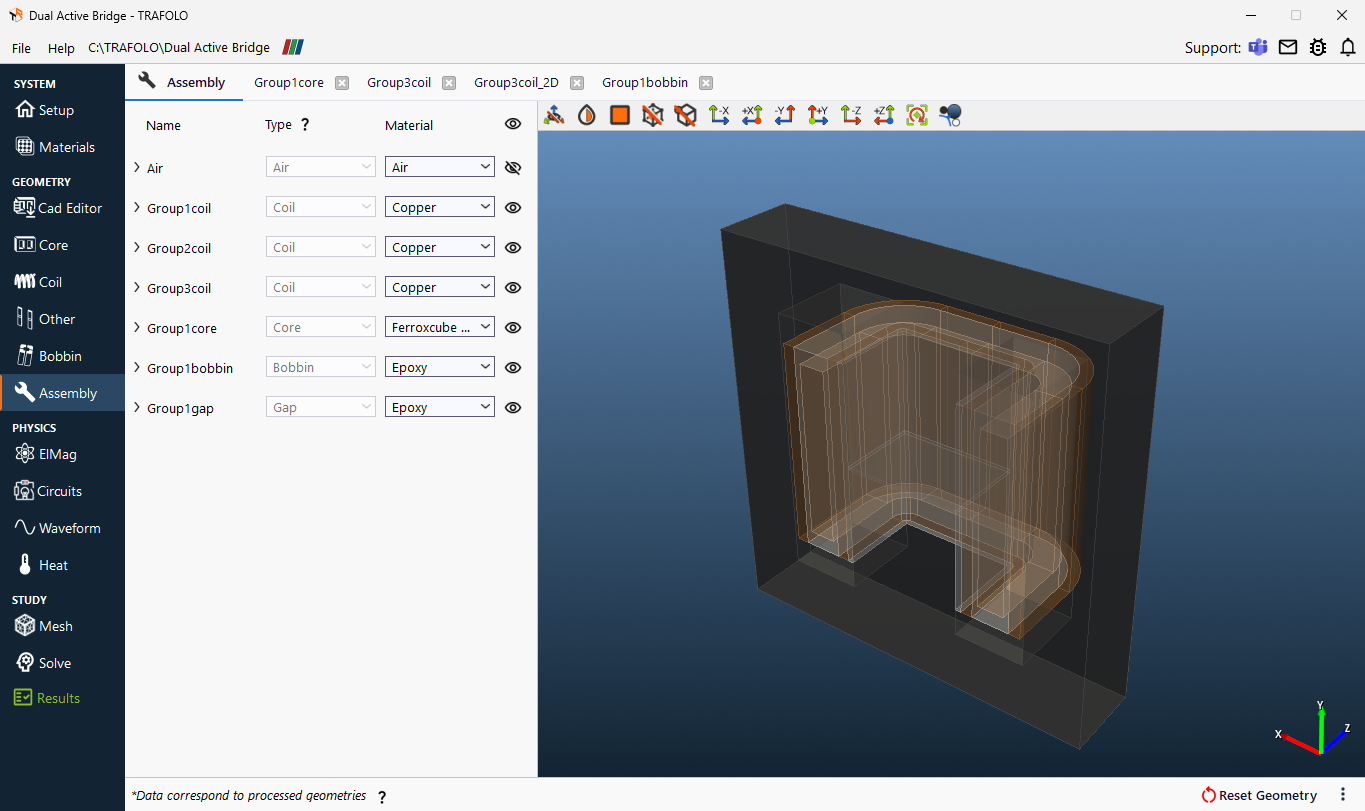Show the hidden Air geometry
Image resolution: width=1365 pixels, height=811 pixels.
pos(513,167)
